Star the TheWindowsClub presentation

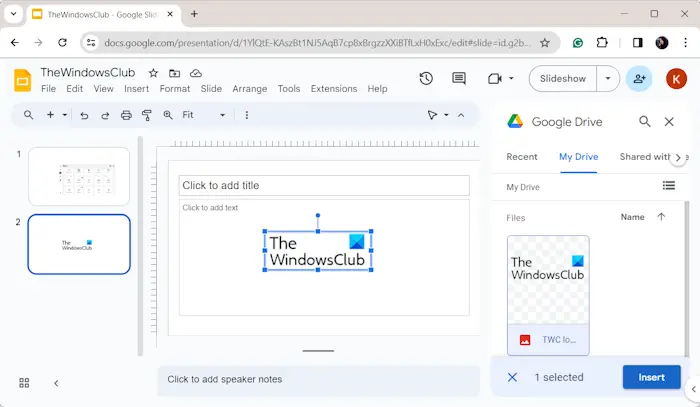(x=153, y=73)
